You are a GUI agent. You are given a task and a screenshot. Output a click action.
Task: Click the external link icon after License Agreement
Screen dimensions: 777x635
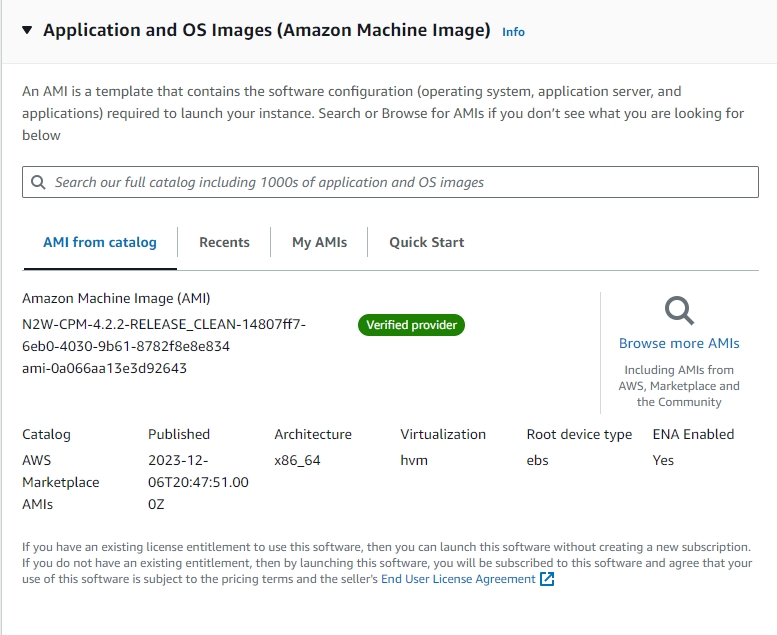[x=547, y=579]
